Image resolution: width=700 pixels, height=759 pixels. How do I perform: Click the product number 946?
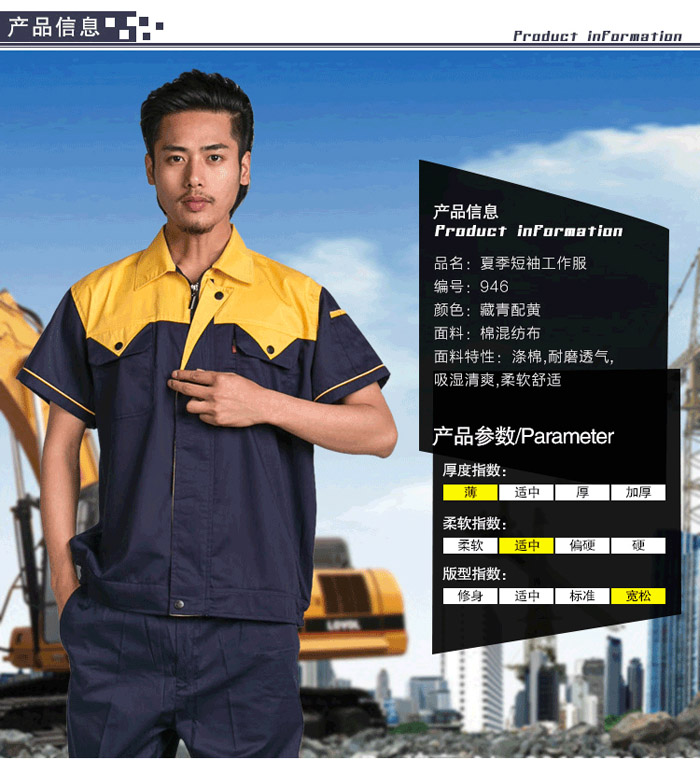pos(494,286)
